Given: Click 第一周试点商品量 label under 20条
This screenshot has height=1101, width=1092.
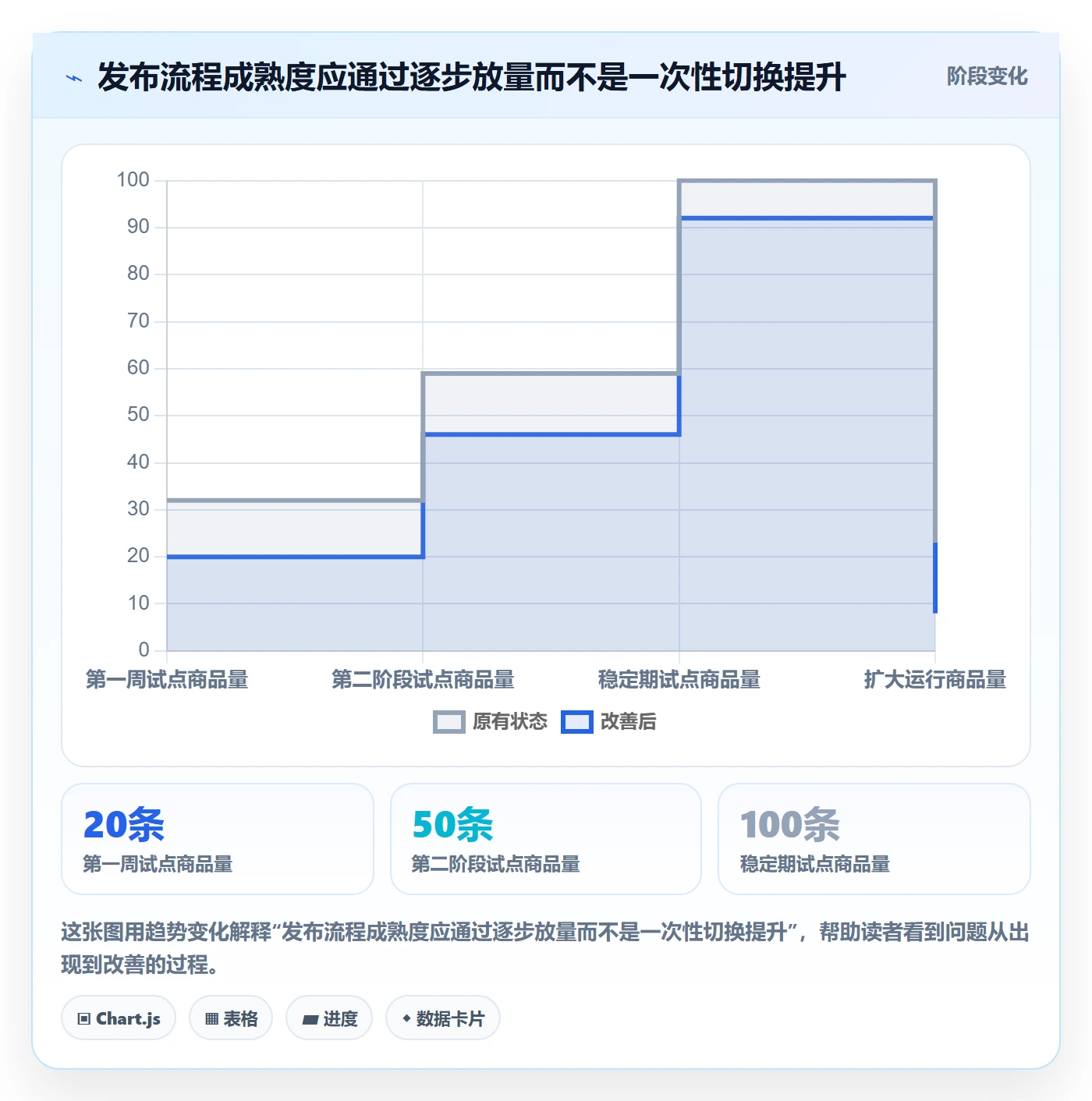Looking at the screenshot, I should [158, 864].
